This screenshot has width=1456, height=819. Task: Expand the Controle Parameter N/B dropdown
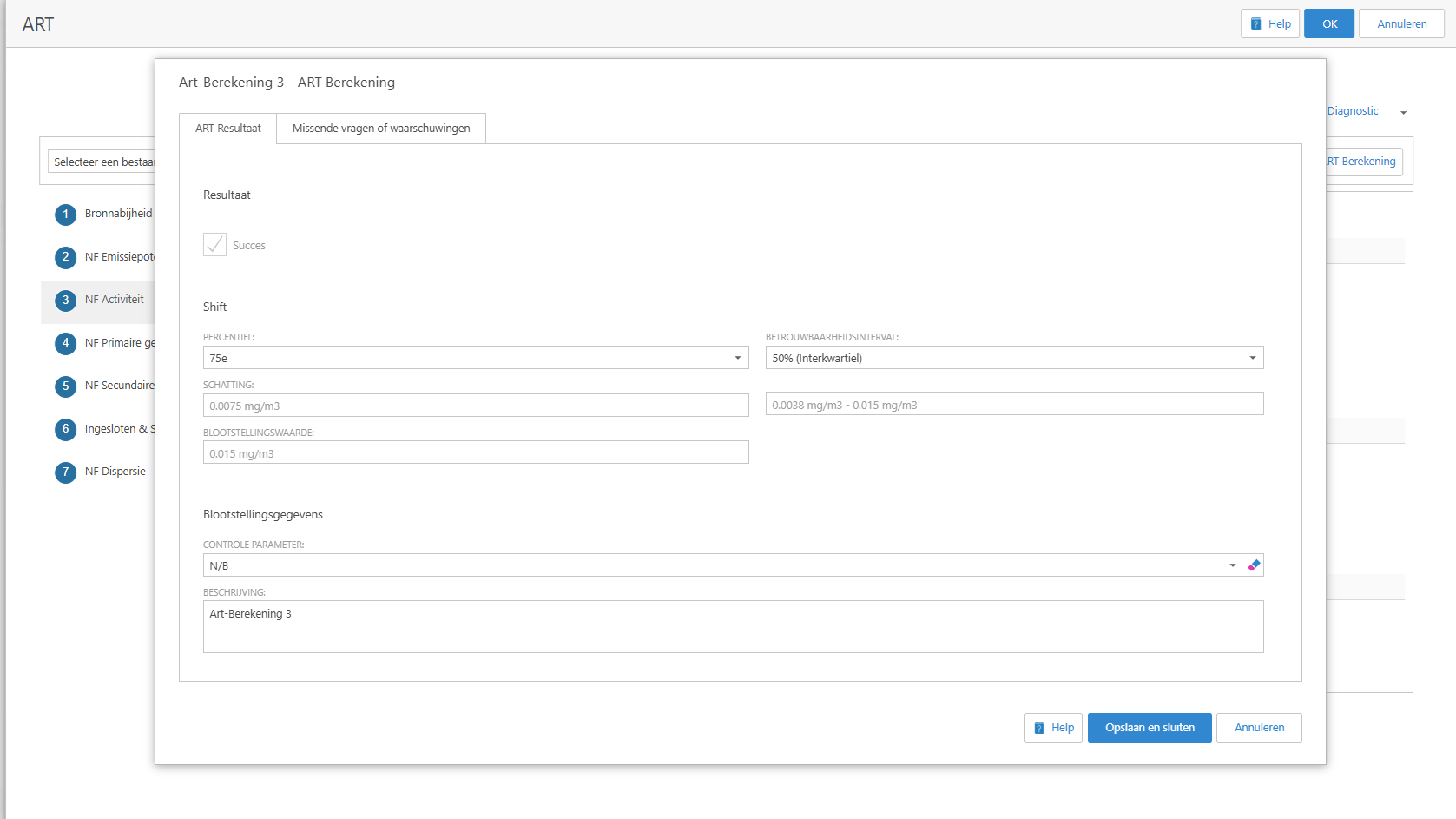[1232, 565]
